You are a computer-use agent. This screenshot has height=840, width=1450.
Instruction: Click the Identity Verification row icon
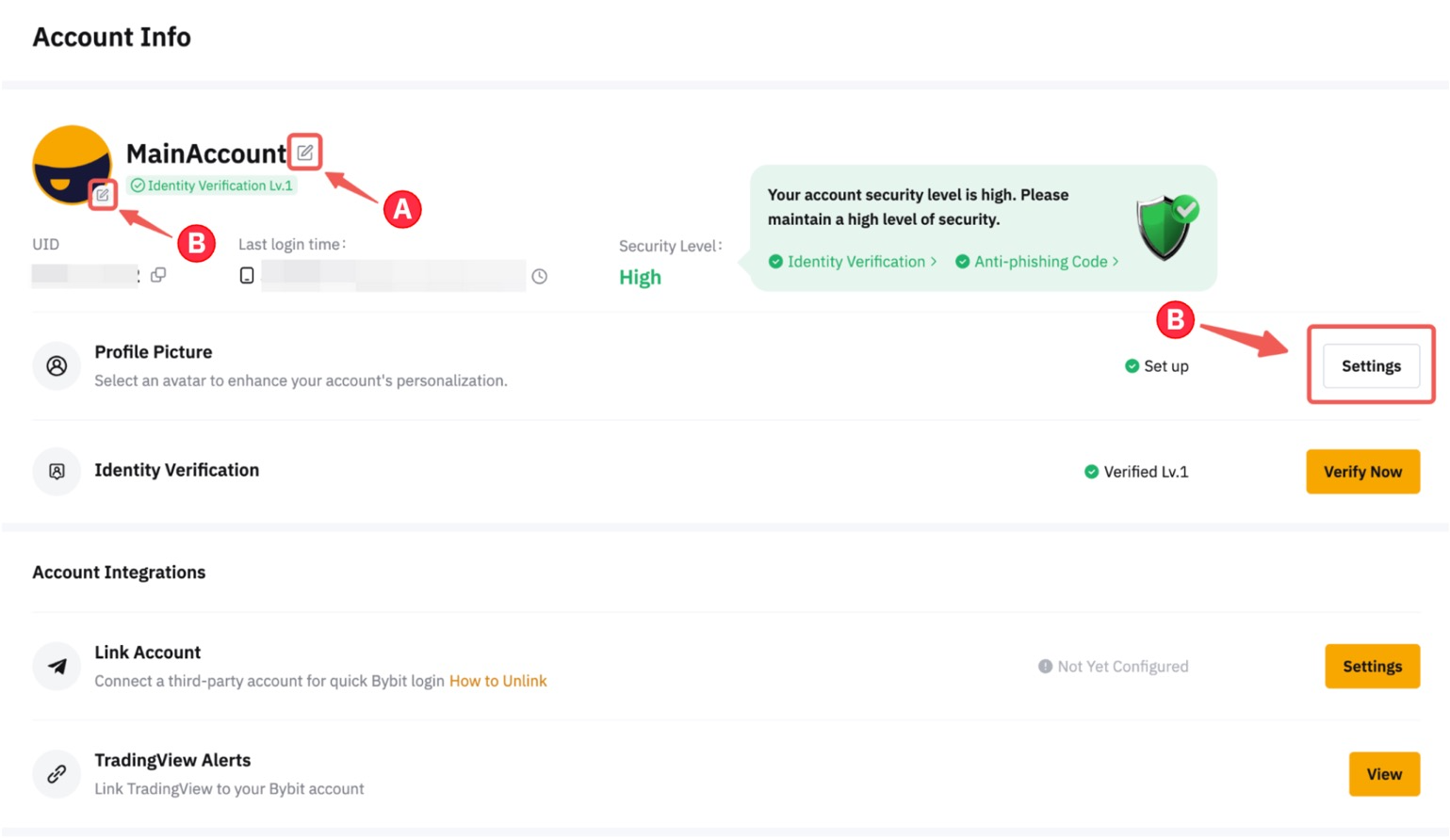tap(57, 472)
